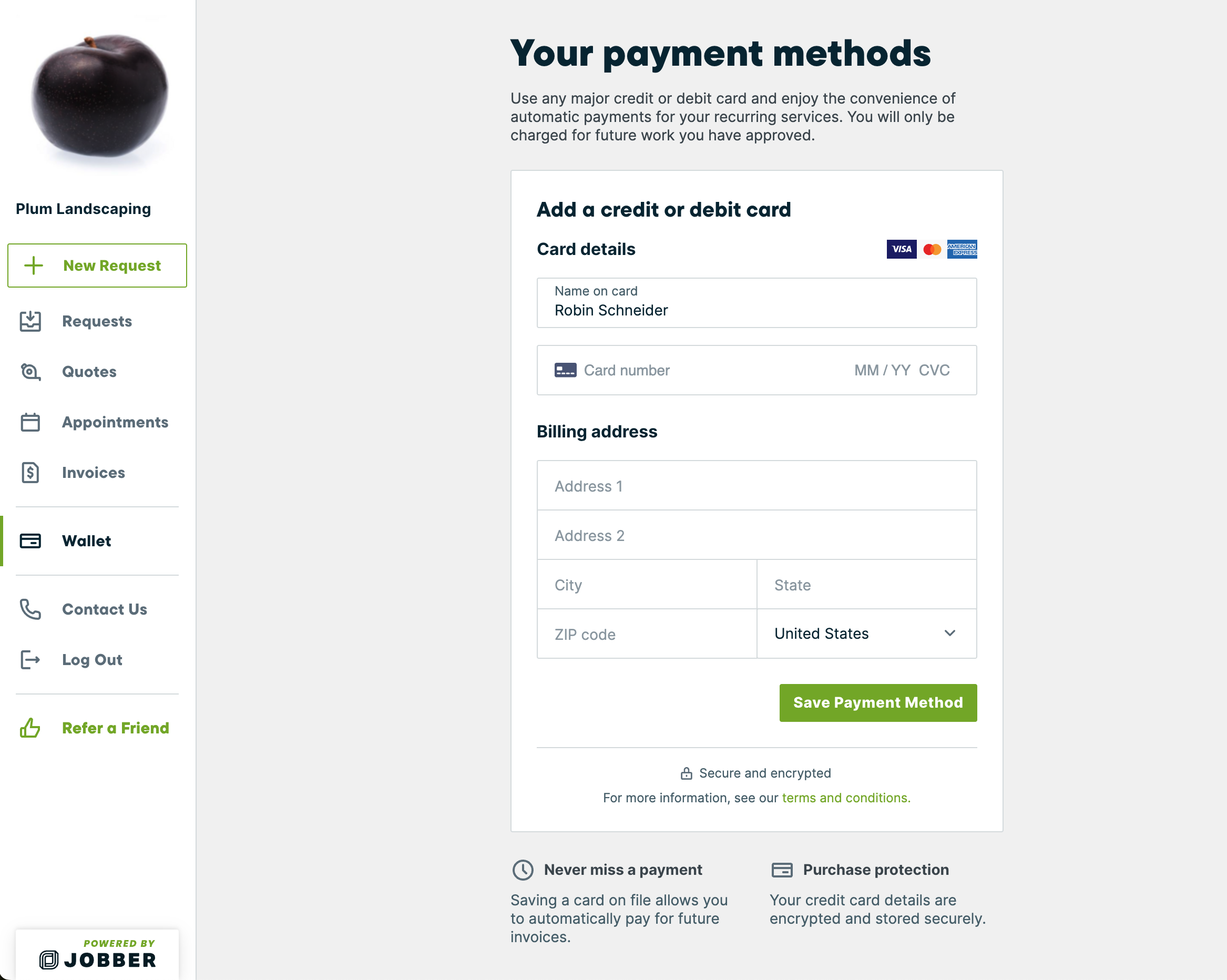The width and height of the screenshot is (1227, 980).
Task: Click the Wallet card icon
Action: 30,540
